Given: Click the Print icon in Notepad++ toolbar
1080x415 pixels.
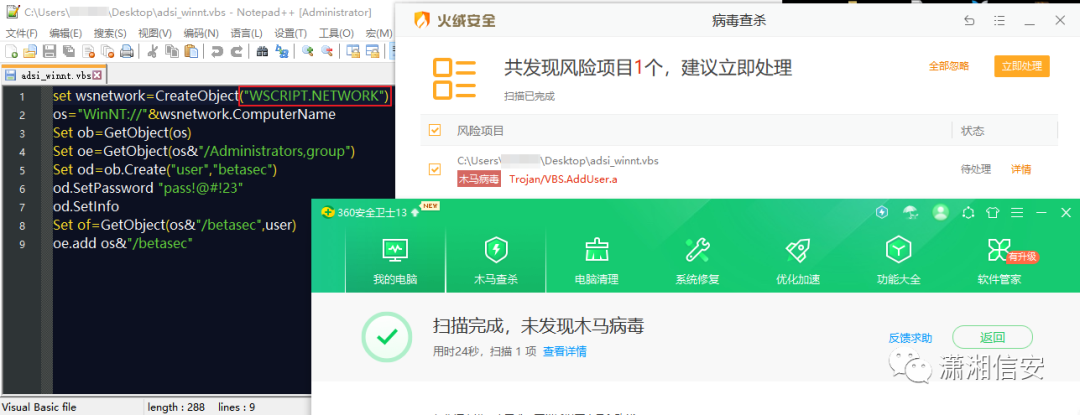Looking at the screenshot, I should coord(127,51).
